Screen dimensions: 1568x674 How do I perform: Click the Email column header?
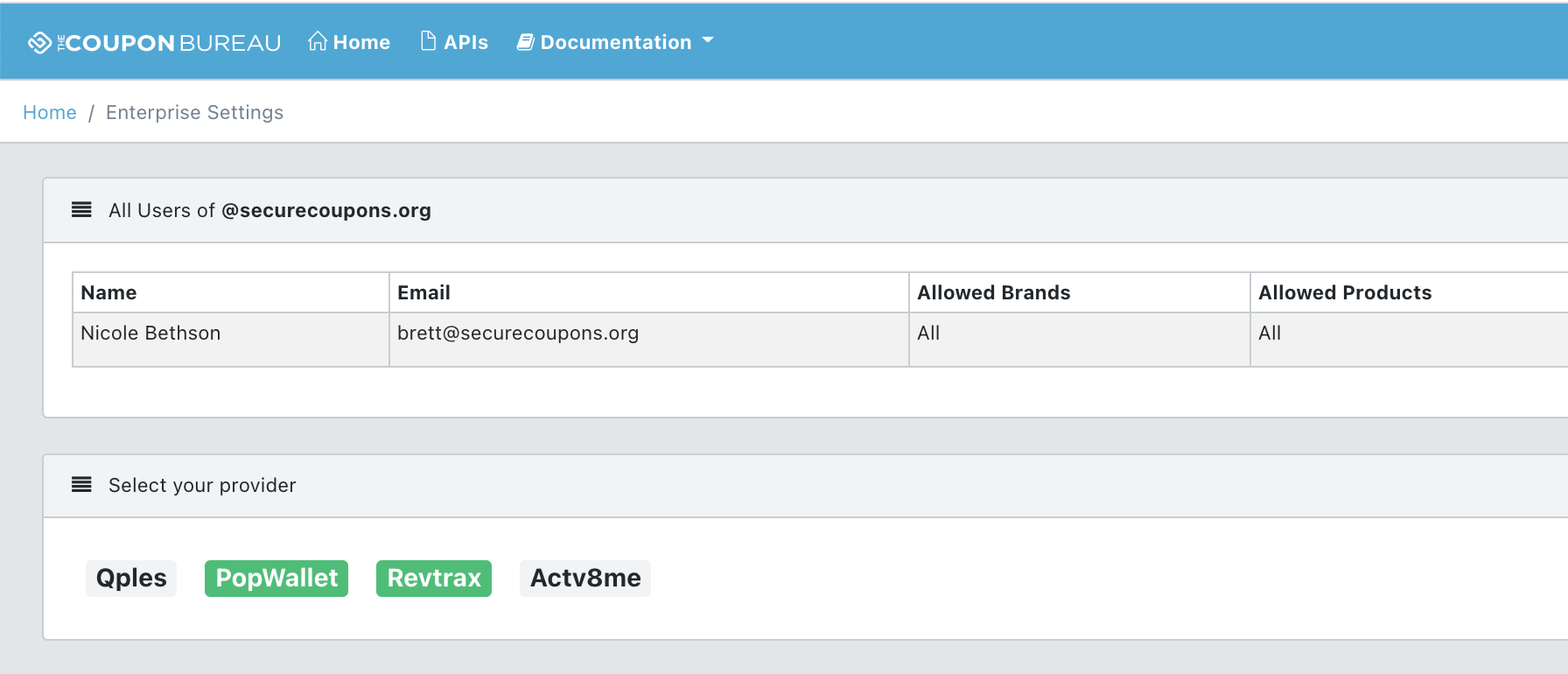coord(649,292)
